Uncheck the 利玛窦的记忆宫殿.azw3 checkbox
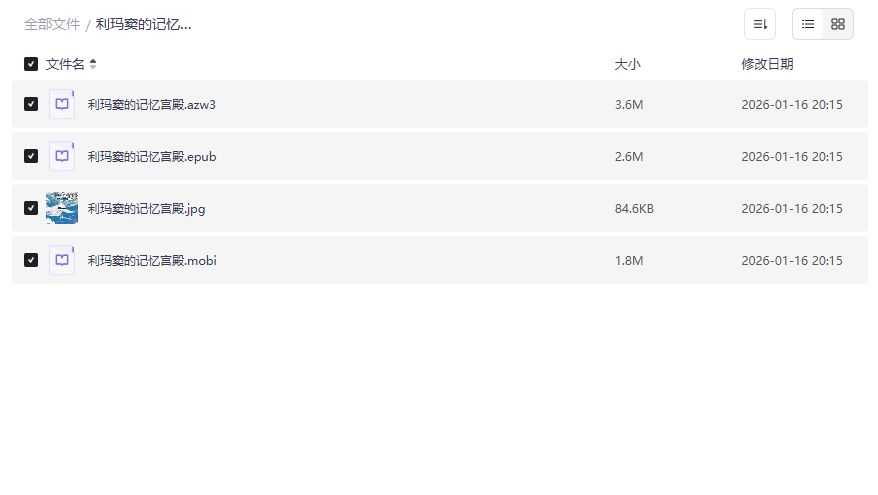Viewport: 878px width, 495px height. pyautogui.click(x=31, y=104)
